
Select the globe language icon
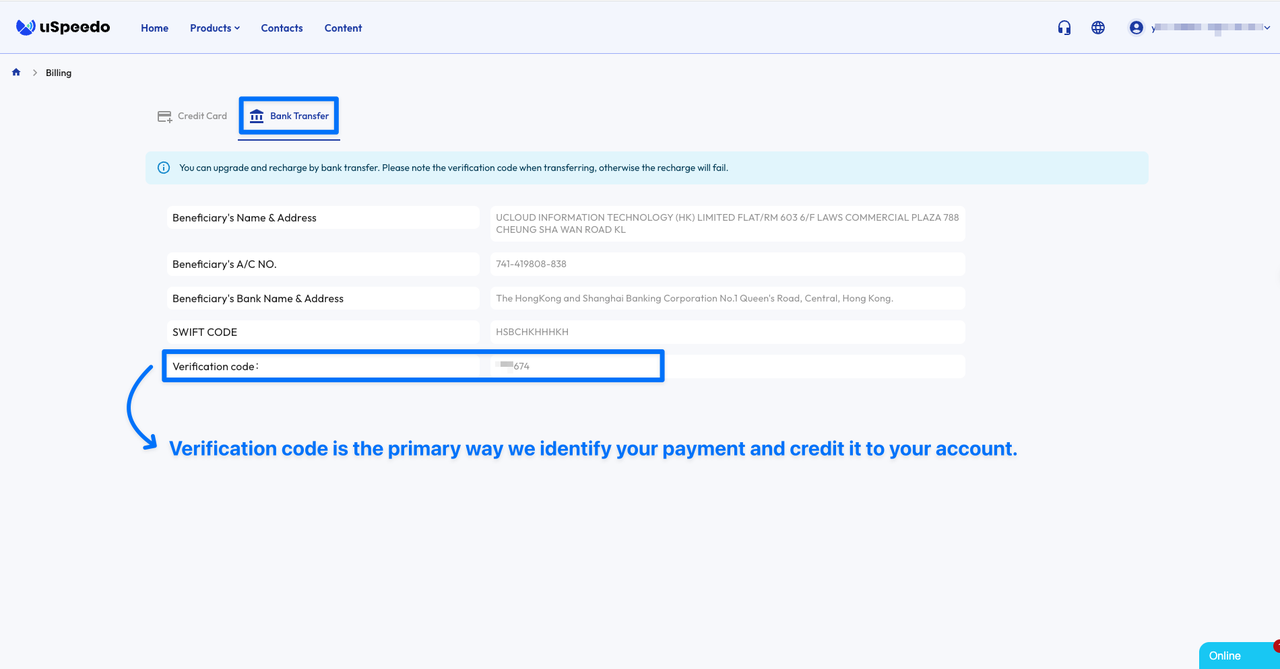point(1097,27)
